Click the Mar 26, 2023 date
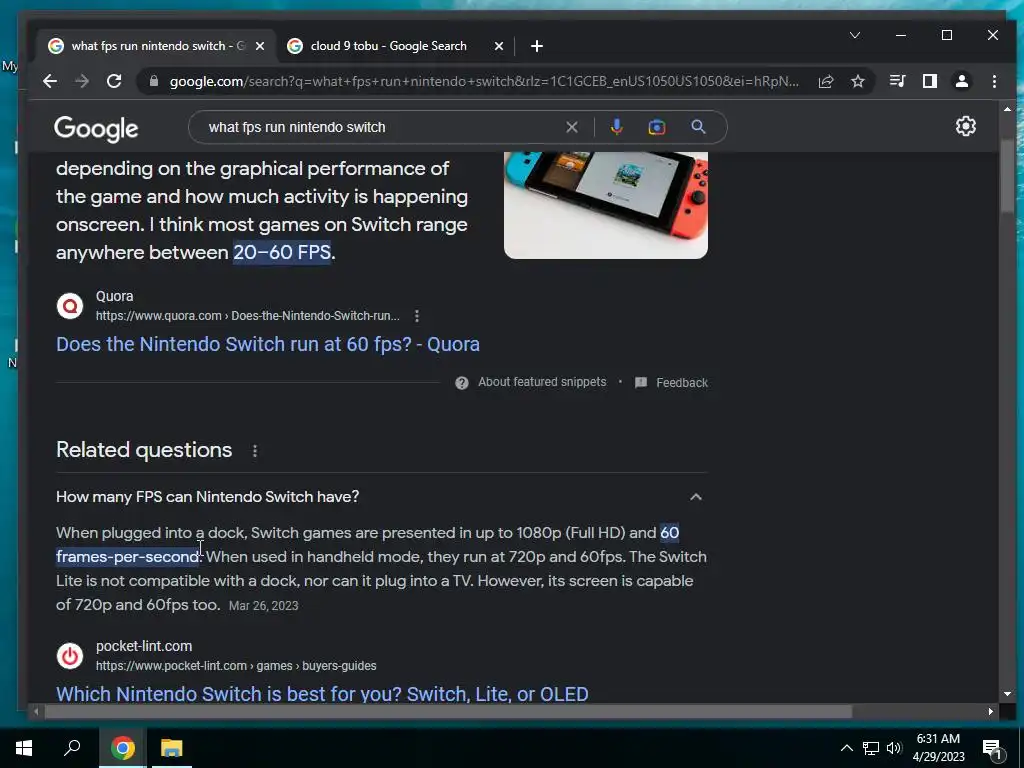 pos(264,606)
